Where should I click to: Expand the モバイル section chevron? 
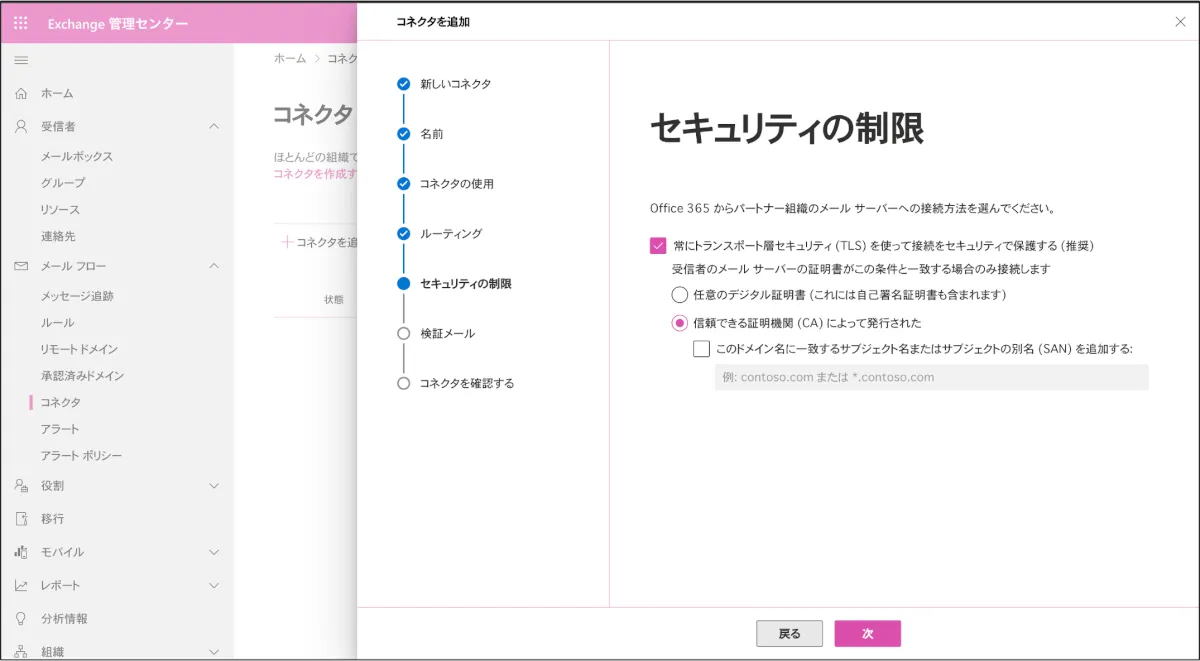[213, 552]
